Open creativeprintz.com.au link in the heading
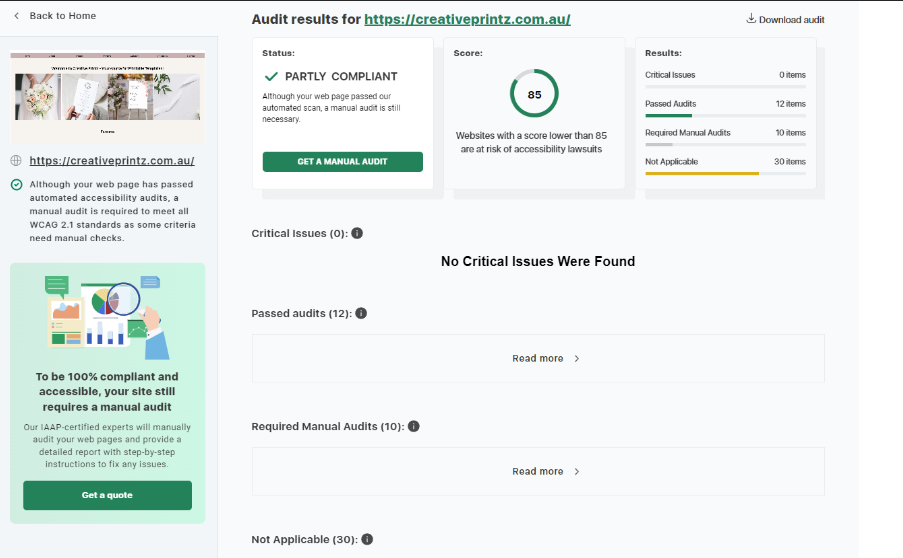 (x=467, y=19)
